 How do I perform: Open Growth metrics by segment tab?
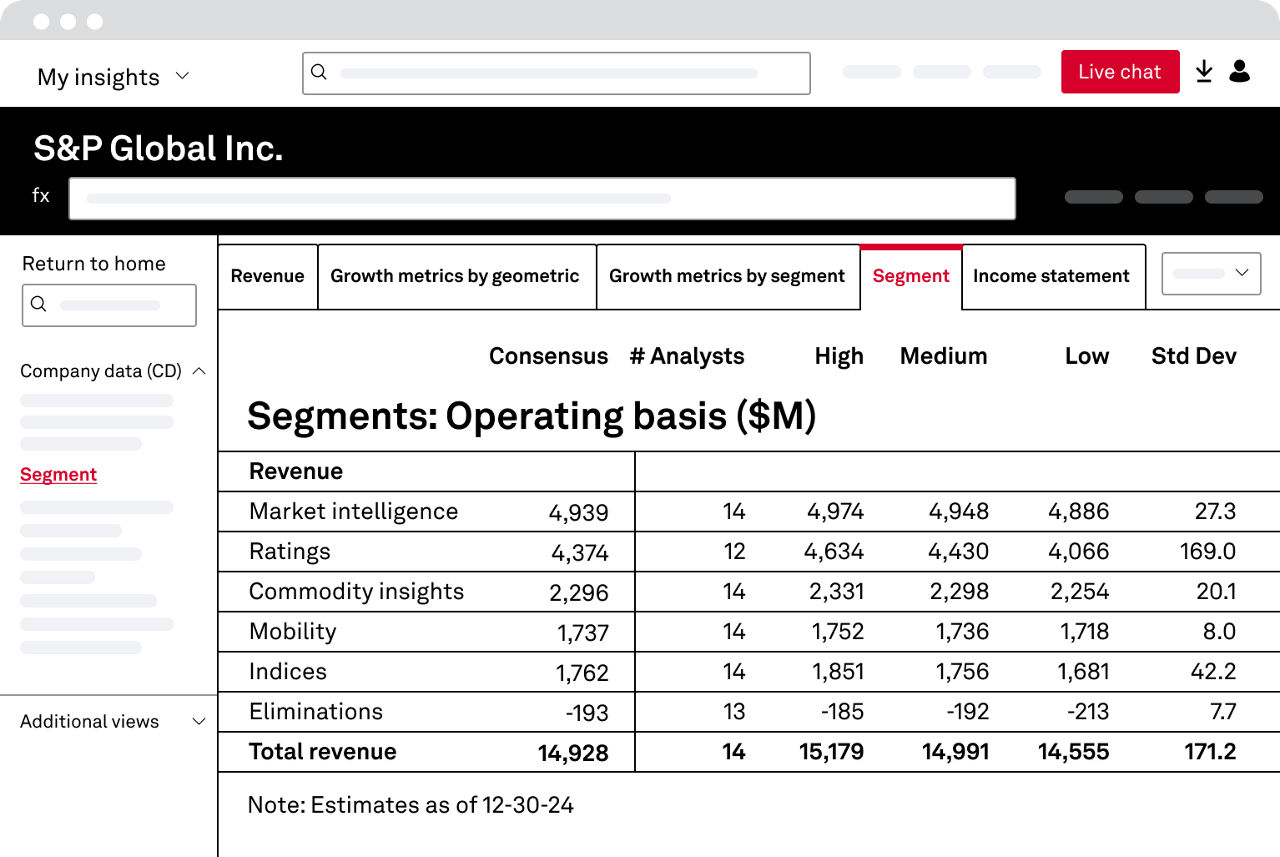[x=727, y=276]
